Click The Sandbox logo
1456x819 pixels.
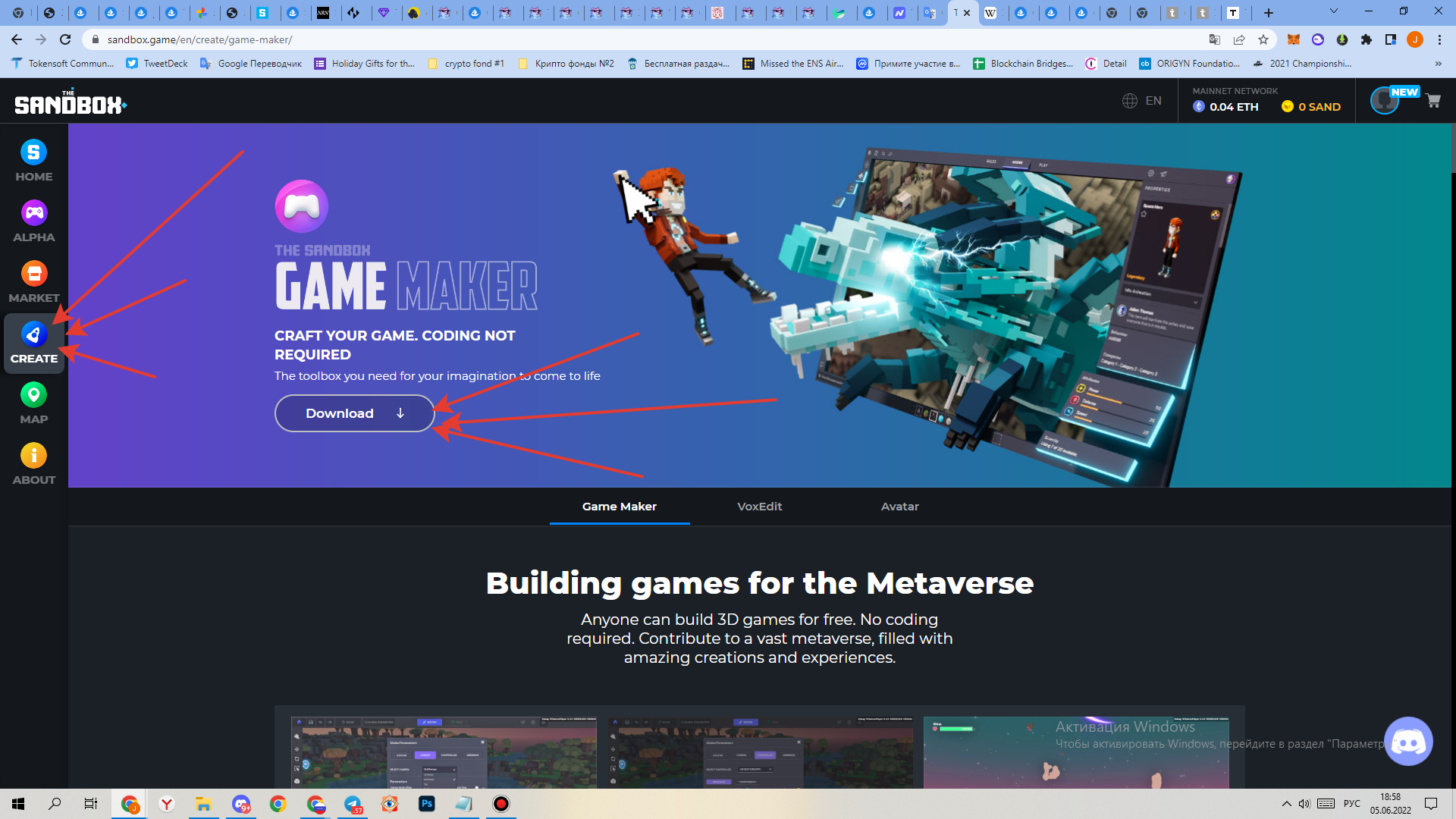click(71, 102)
